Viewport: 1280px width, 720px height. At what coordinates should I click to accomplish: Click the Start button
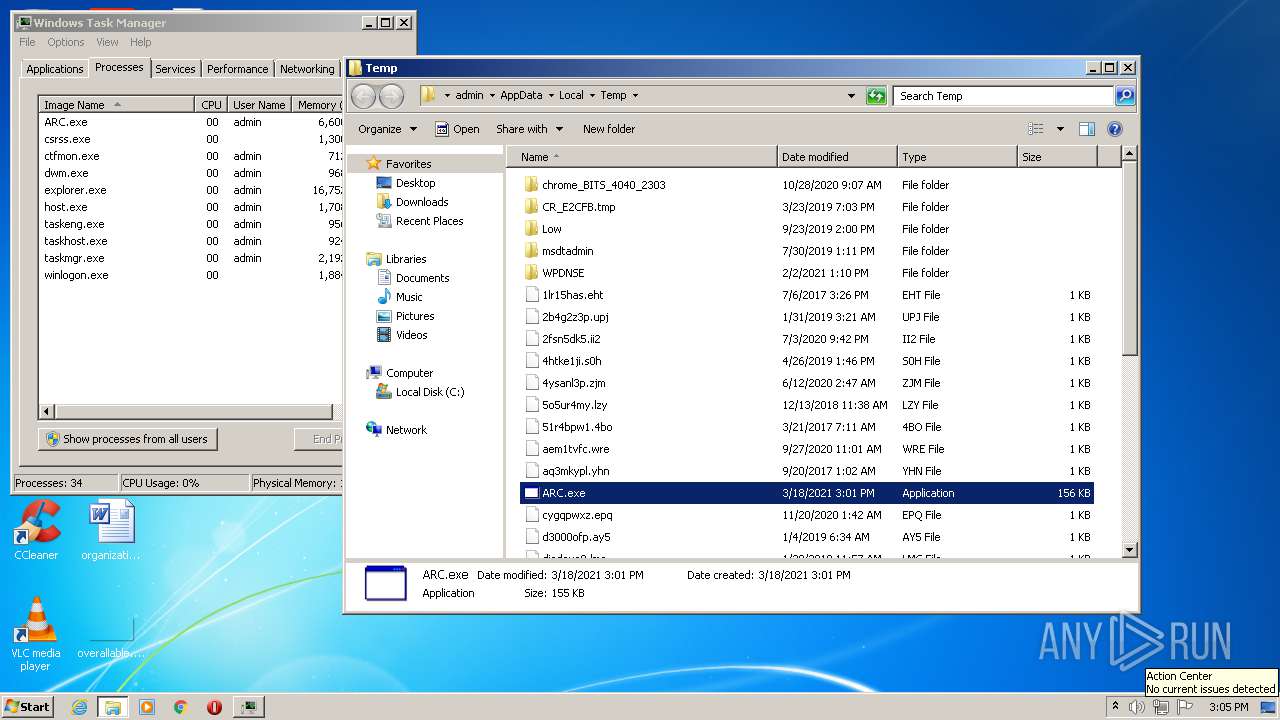coord(27,707)
